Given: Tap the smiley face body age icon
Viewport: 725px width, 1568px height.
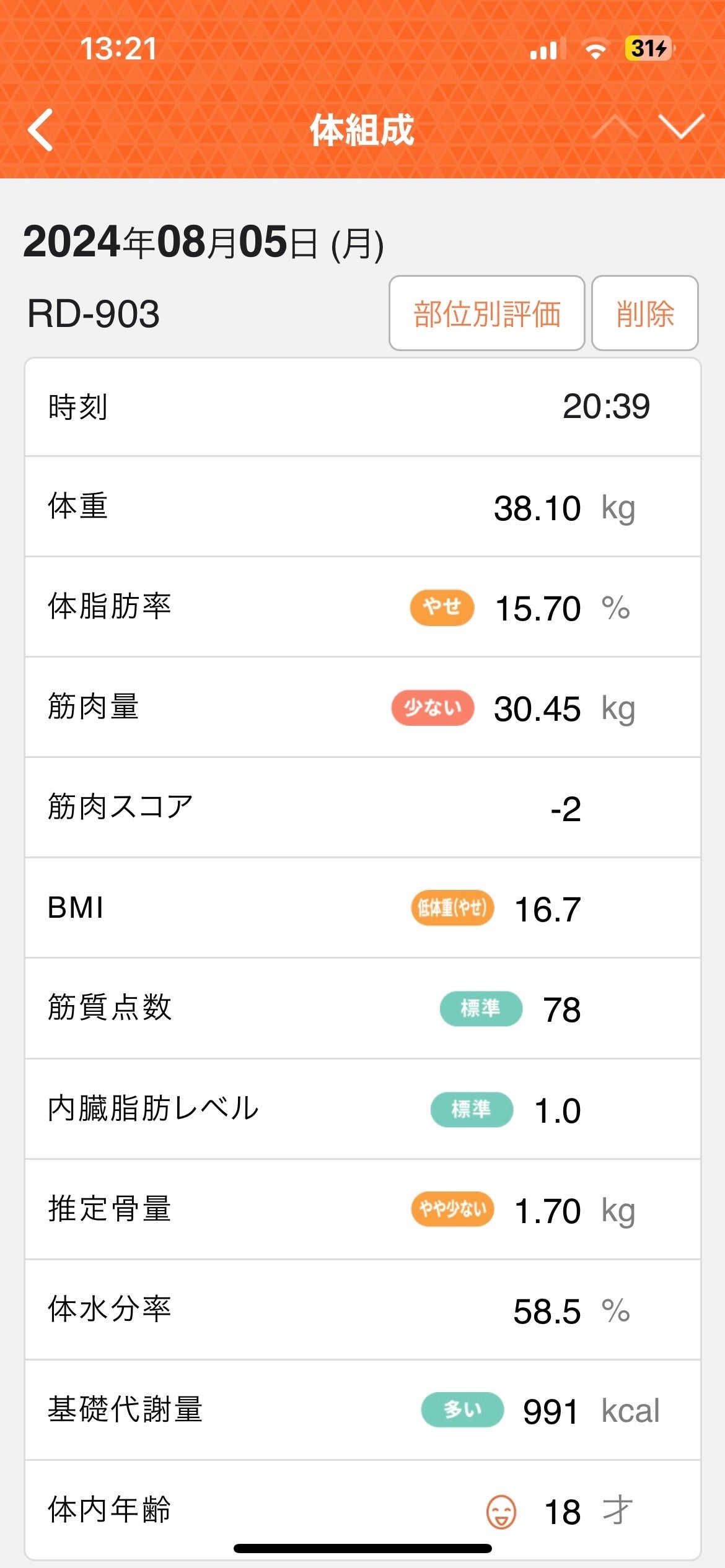Looking at the screenshot, I should [x=501, y=1512].
